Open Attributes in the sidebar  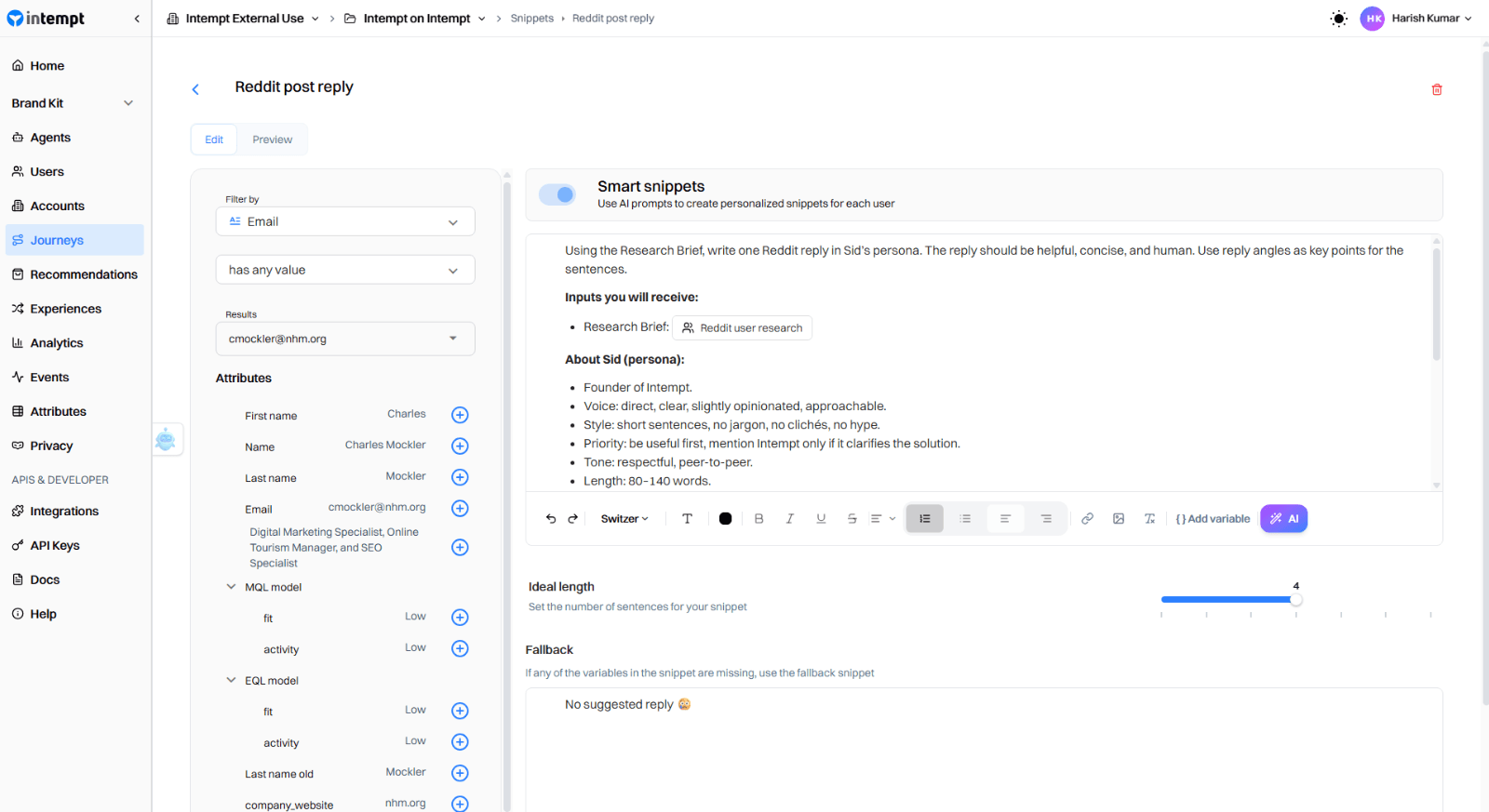74,411
